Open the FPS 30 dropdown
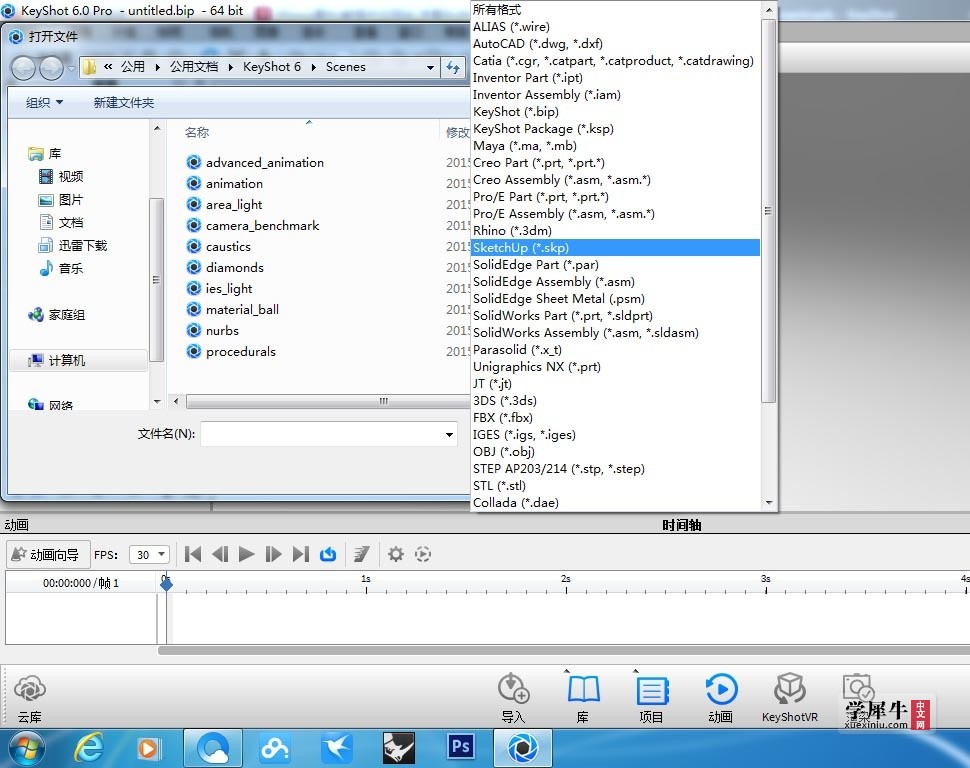This screenshot has height=768, width=970. (149, 554)
